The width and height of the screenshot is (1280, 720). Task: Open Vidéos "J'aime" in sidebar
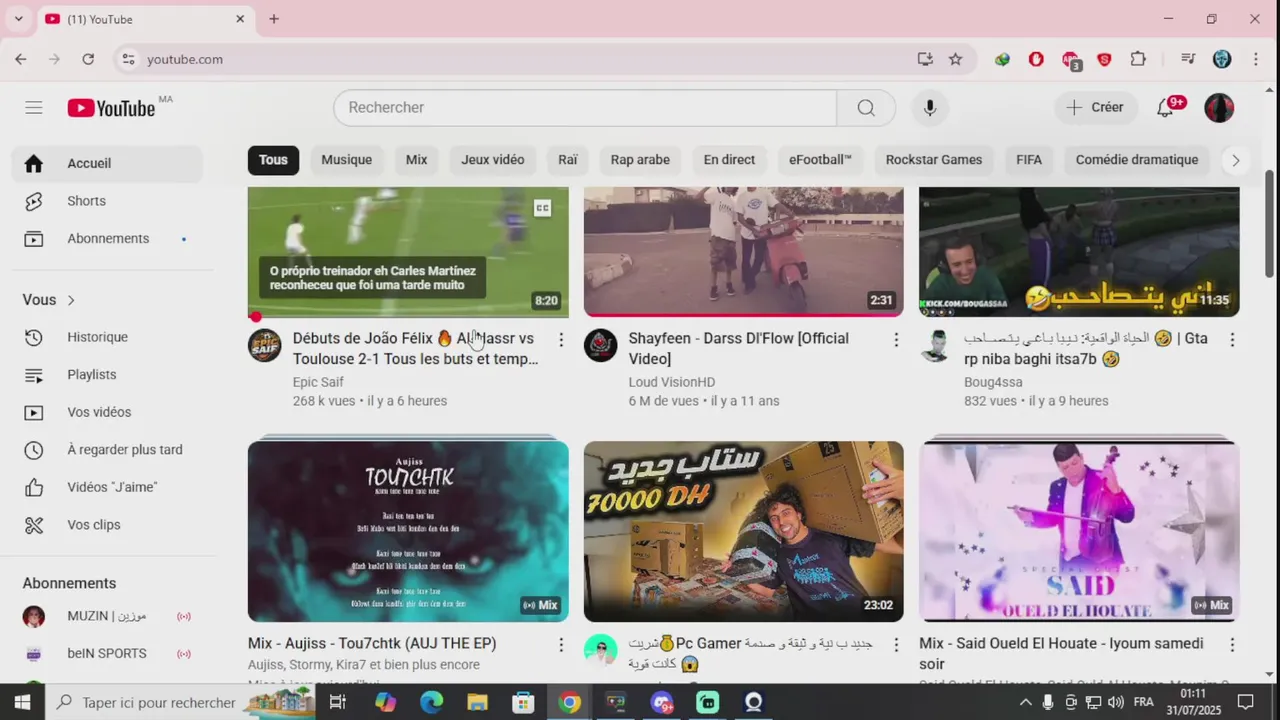click(x=107, y=487)
